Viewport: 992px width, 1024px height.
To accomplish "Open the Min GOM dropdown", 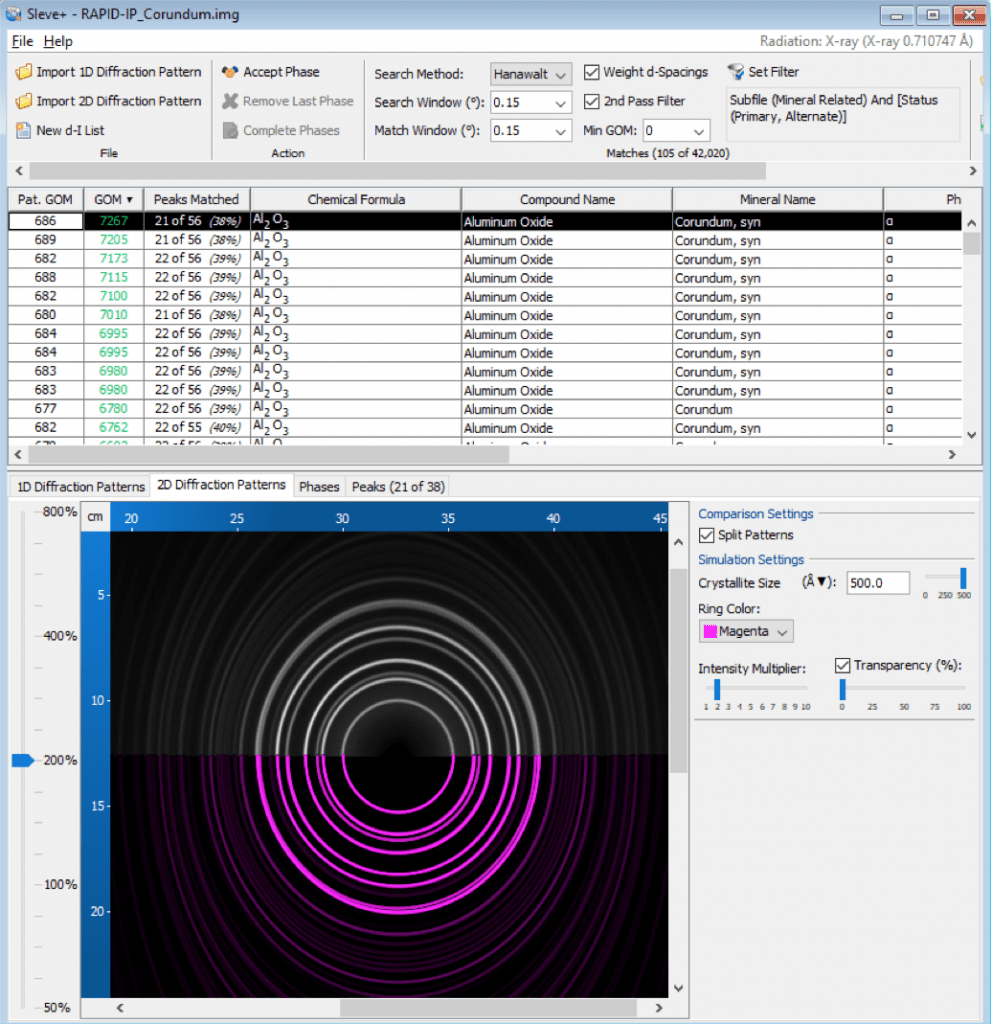I will pyautogui.click(x=676, y=131).
